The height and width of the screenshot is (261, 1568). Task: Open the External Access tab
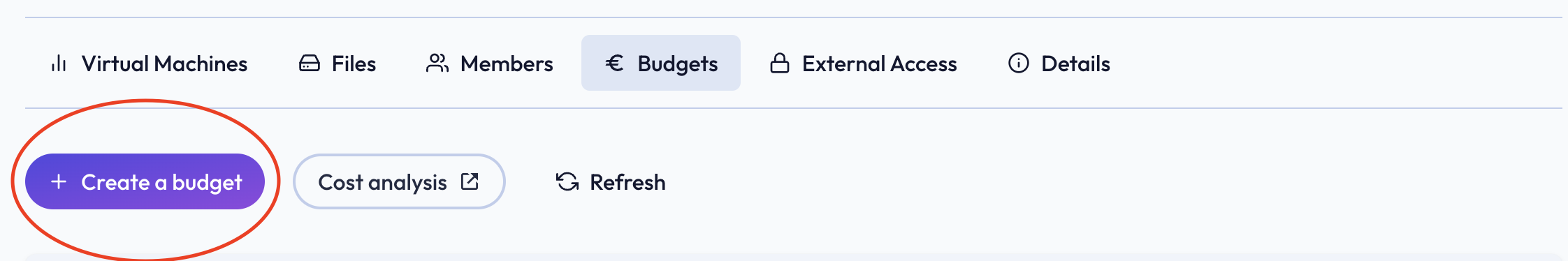coord(864,64)
